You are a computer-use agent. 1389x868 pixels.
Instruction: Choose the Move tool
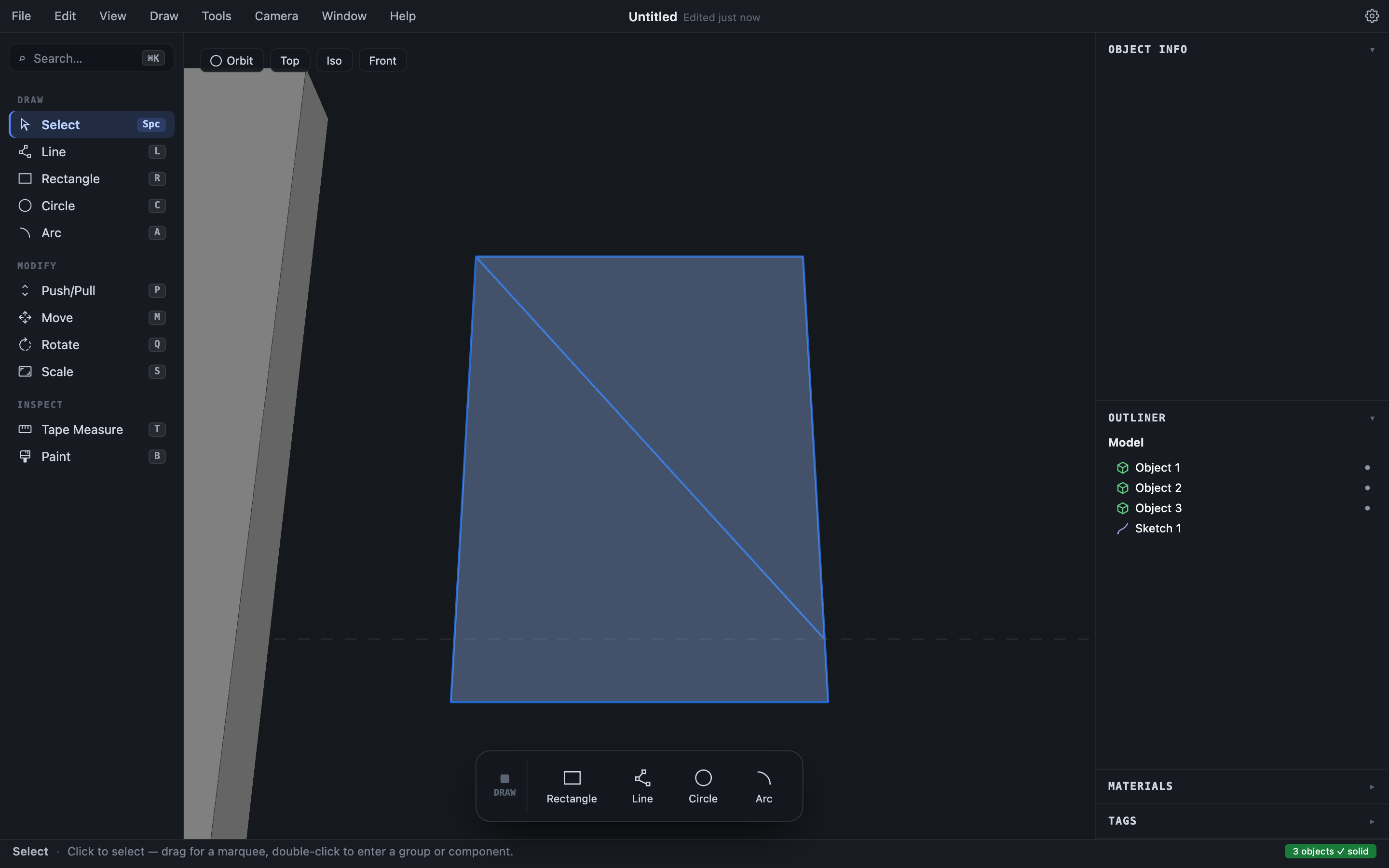pos(91,317)
